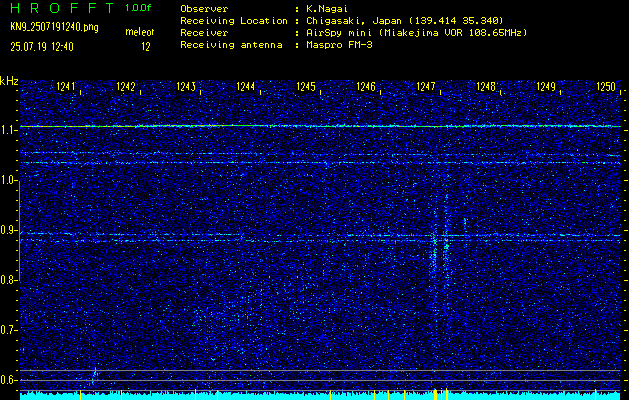Click the 1250 time axis label
This screenshot has height=400, width=629.
[x=606, y=86]
